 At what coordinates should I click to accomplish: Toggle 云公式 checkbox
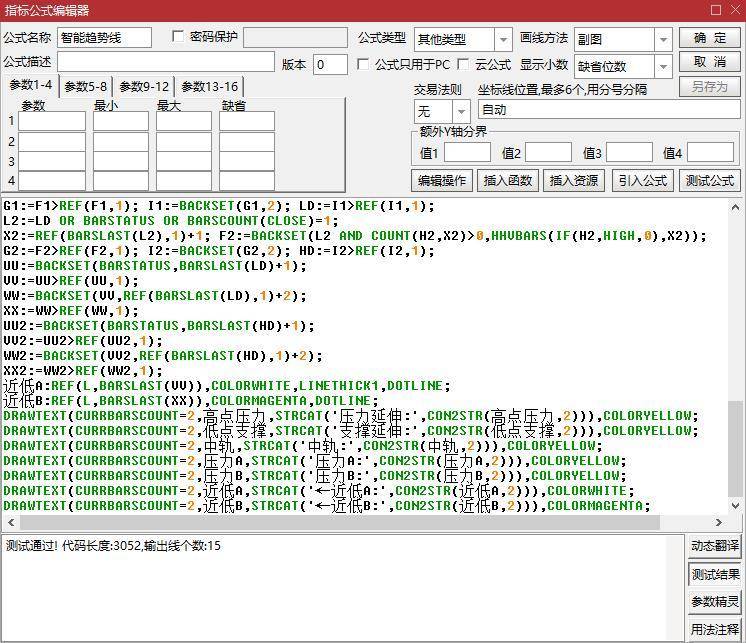tap(463, 64)
